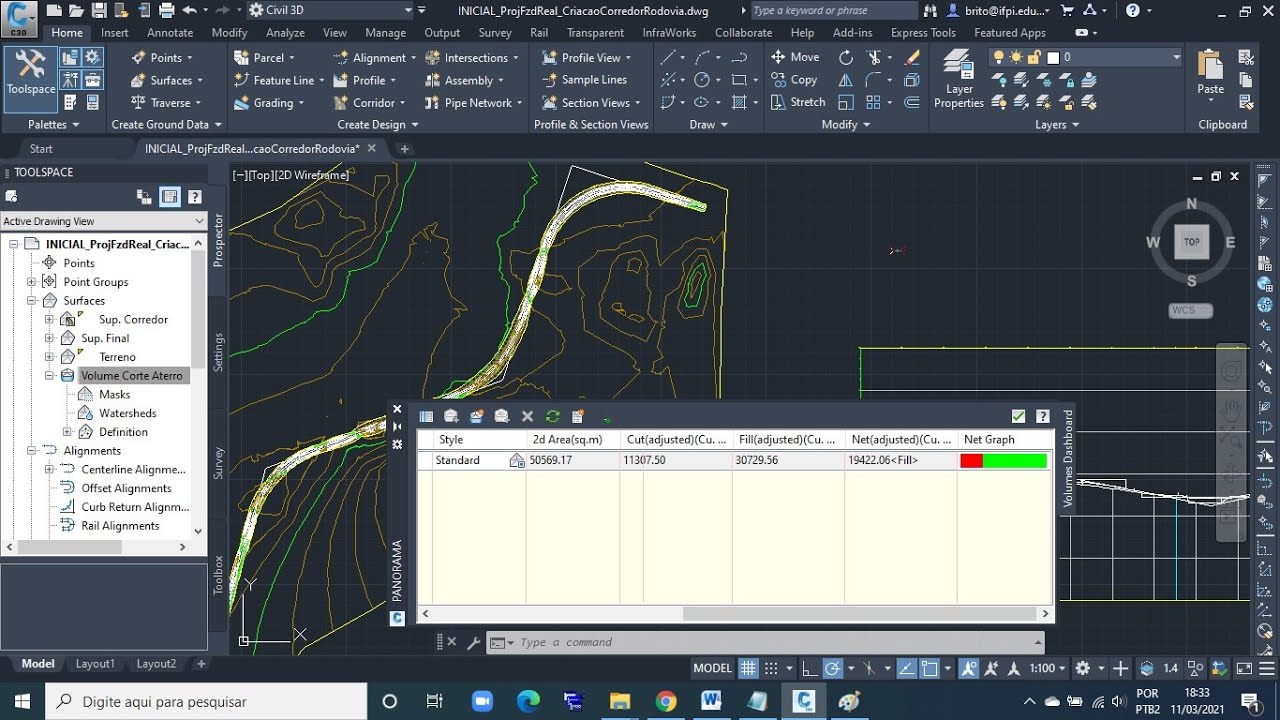
Task: Click the Offset icon in Modify panel
Action: click(911, 102)
